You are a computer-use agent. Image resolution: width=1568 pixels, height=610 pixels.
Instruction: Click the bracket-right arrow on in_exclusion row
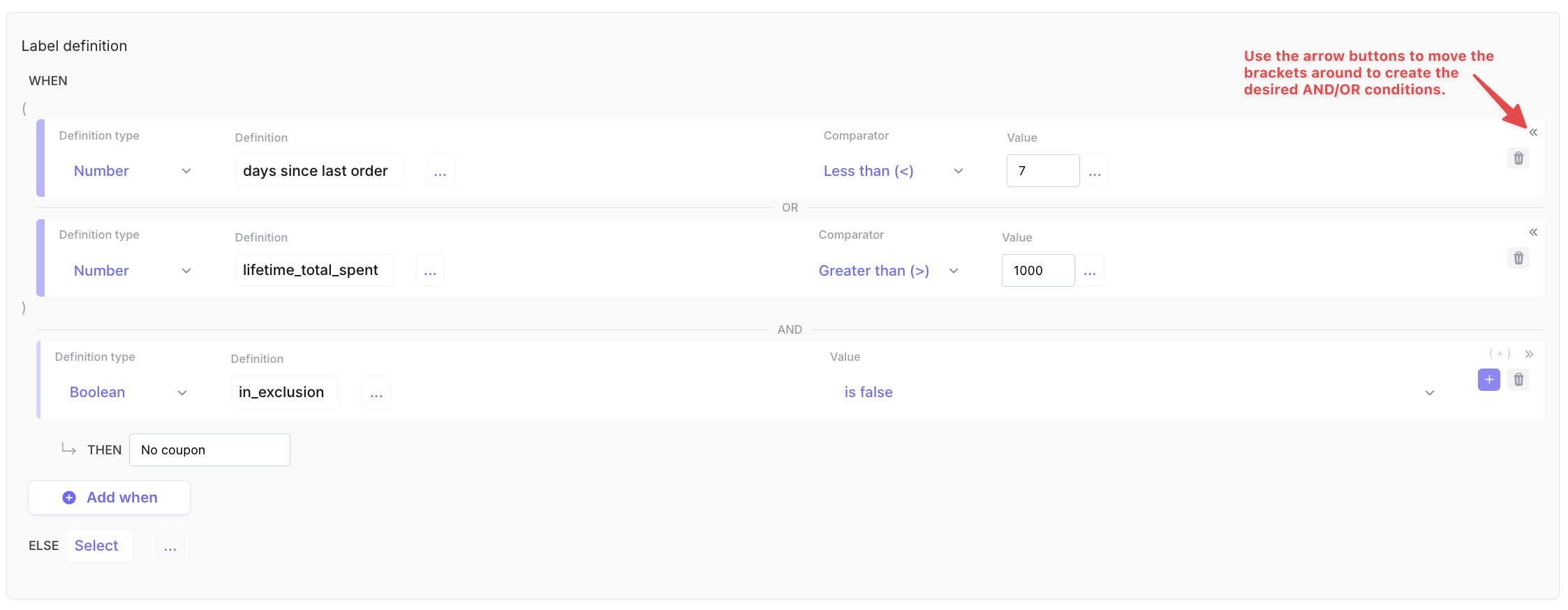pyautogui.click(x=1529, y=355)
